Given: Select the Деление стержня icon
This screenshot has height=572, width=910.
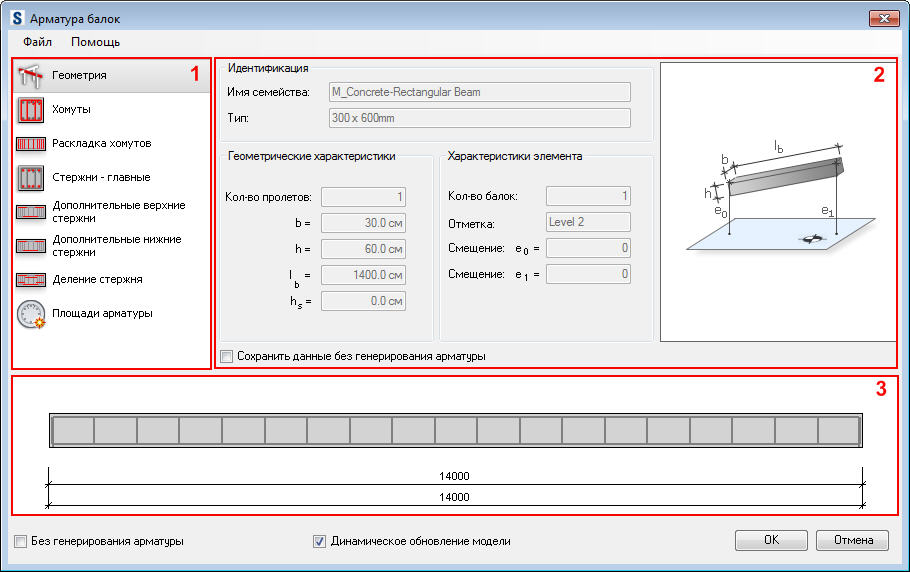Looking at the screenshot, I should pyautogui.click(x=30, y=280).
